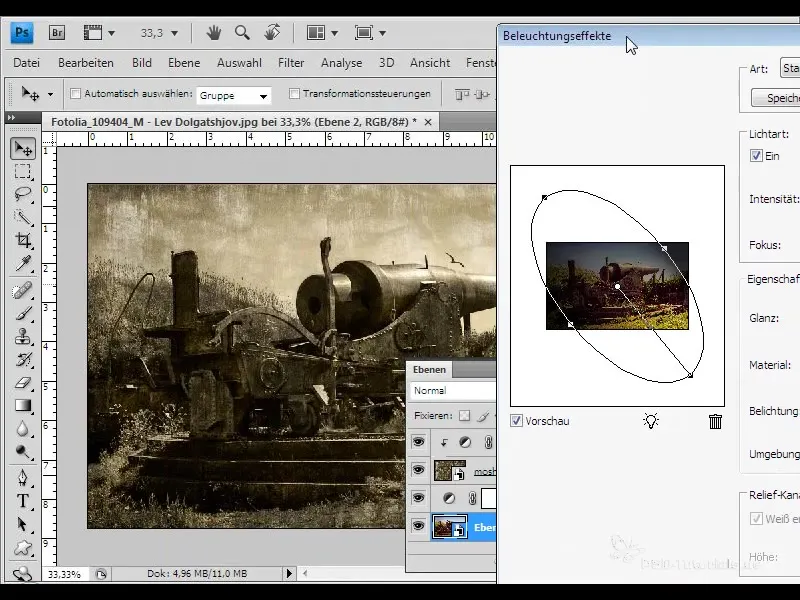This screenshot has height=600, width=800.
Task: Select the Zoom magnifier in application bar
Action: pos(242,33)
